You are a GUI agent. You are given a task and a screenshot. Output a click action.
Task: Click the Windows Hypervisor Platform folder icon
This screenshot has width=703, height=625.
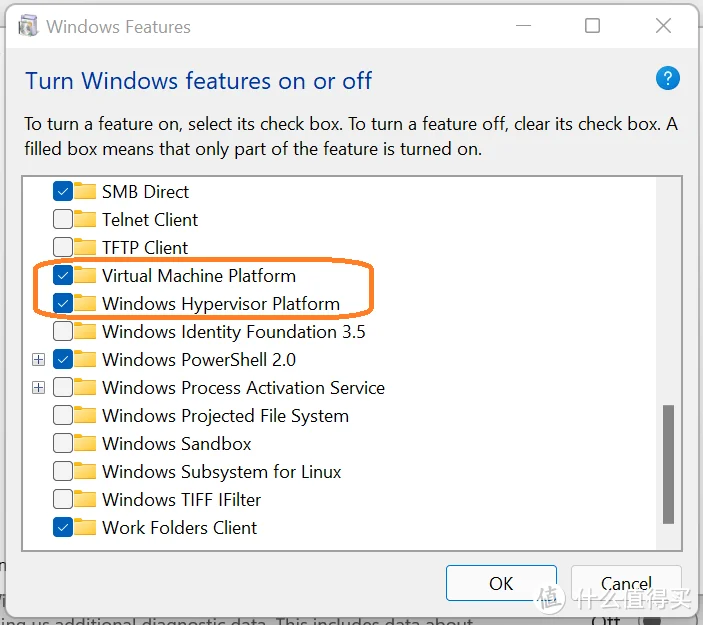pyautogui.click(x=85, y=303)
